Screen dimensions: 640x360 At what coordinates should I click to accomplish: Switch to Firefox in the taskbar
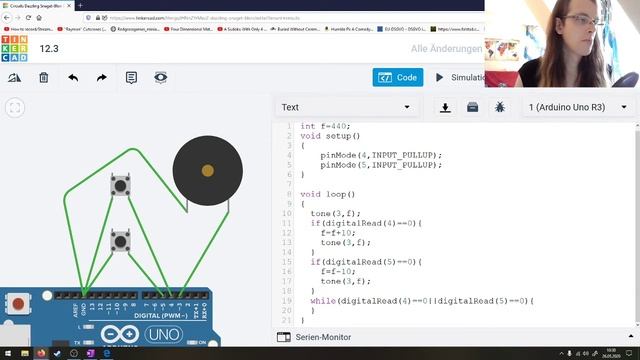click(x=41, y=353)
